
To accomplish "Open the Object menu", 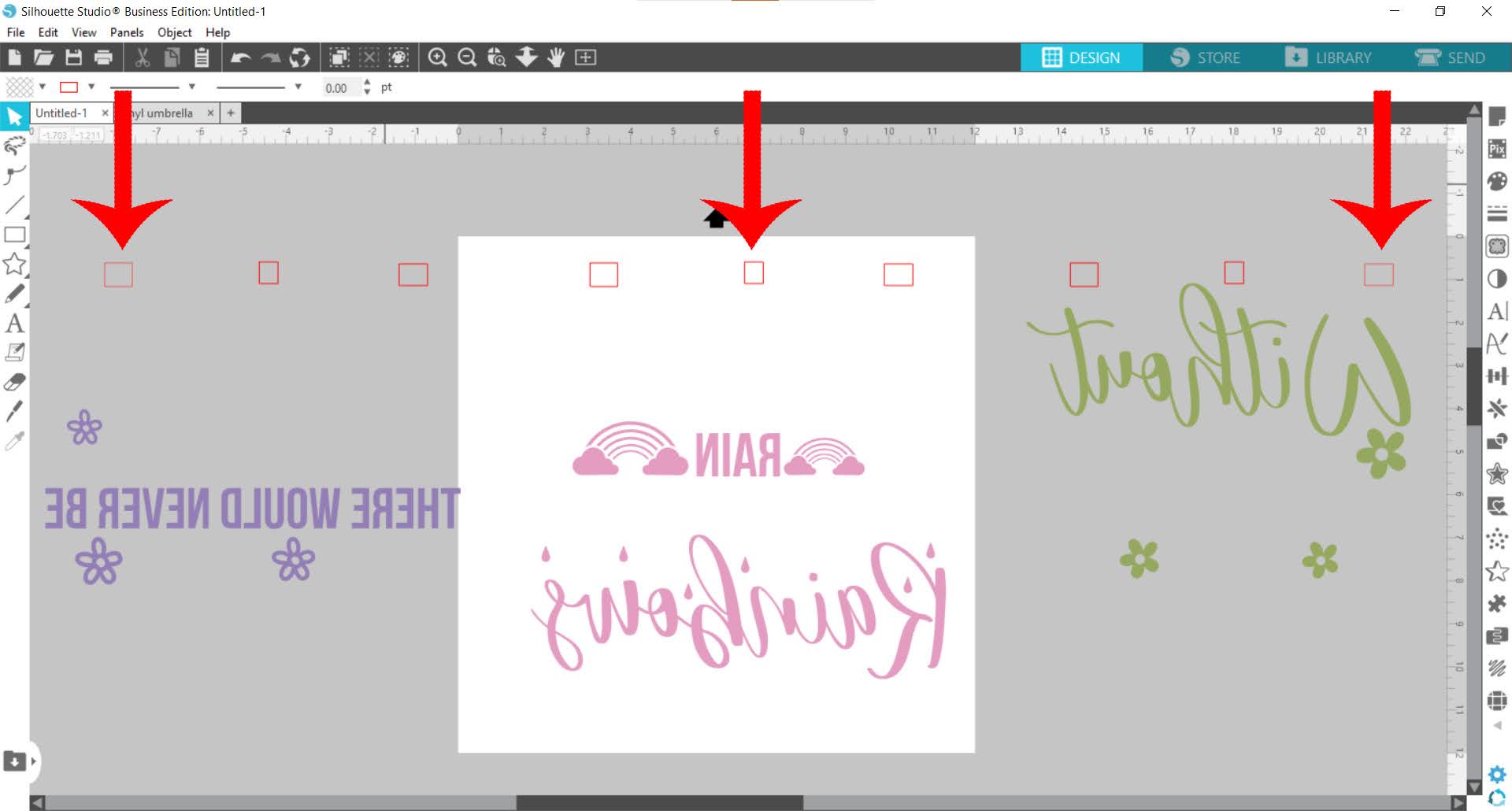I will (175, 32).
